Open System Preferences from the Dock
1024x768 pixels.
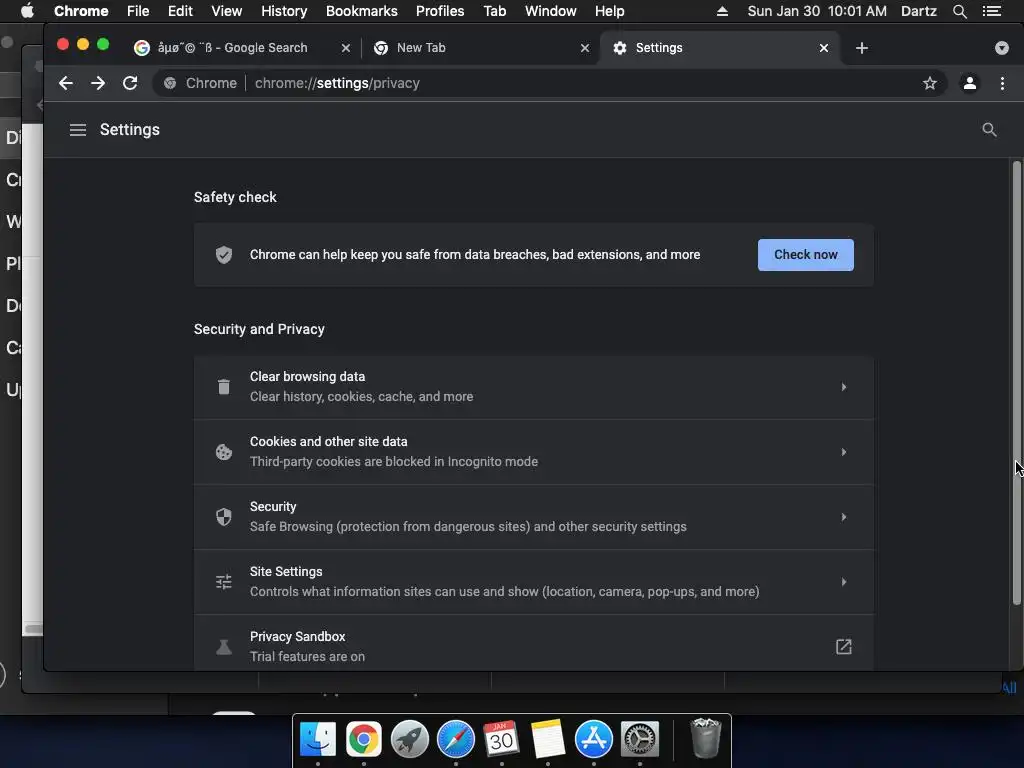point(639,739)
